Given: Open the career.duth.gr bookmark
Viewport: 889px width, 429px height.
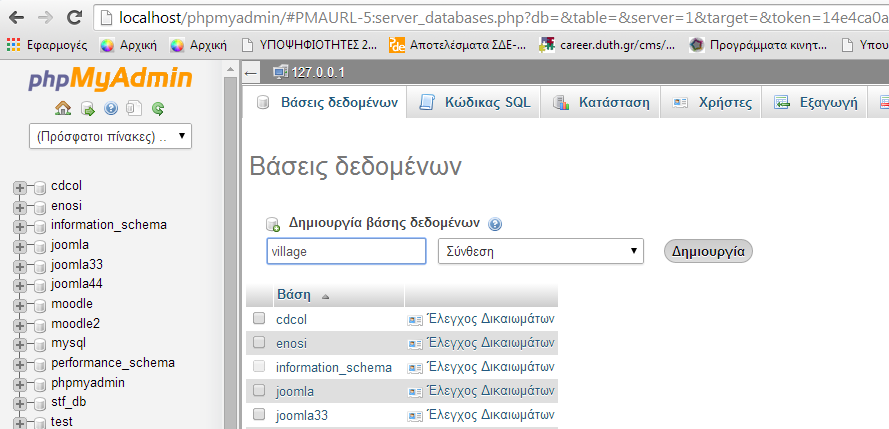Looking at the screenshot, I should 607,45.
